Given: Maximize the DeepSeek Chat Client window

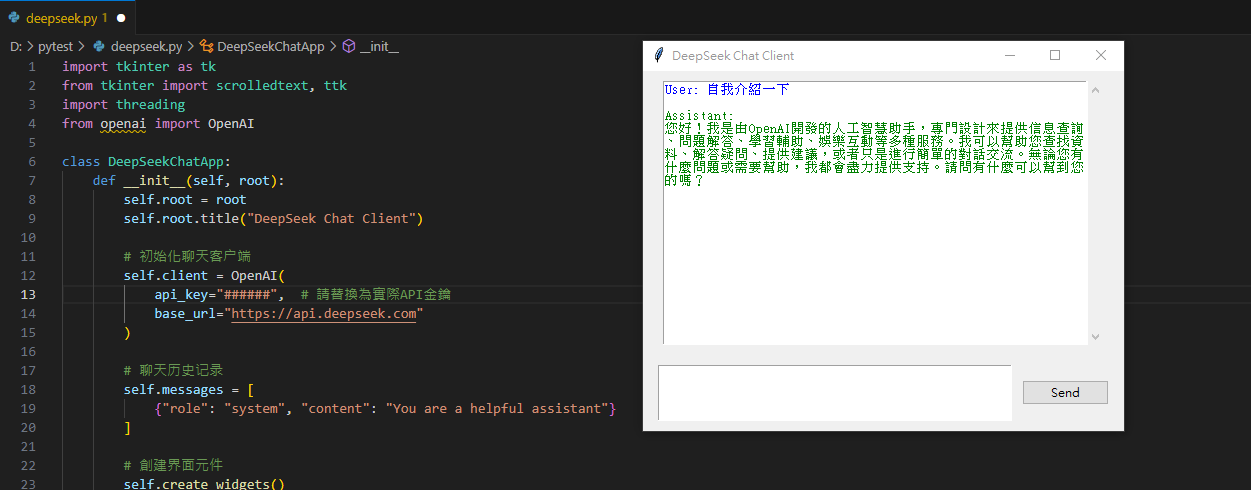Looking at the screenshot, I should [1055, 55].
